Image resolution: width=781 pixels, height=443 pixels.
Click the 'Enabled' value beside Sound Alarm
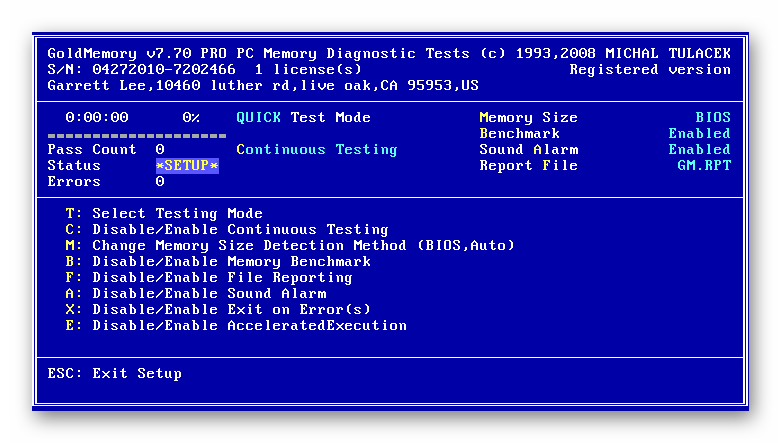(699, 149)
